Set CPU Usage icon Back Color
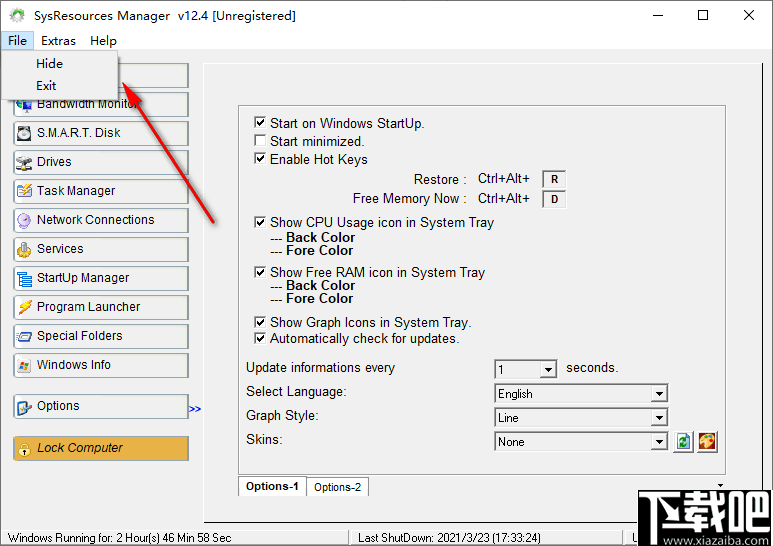Image resolution: width=773 pixels, height=546 pixels. click(320, 238)
